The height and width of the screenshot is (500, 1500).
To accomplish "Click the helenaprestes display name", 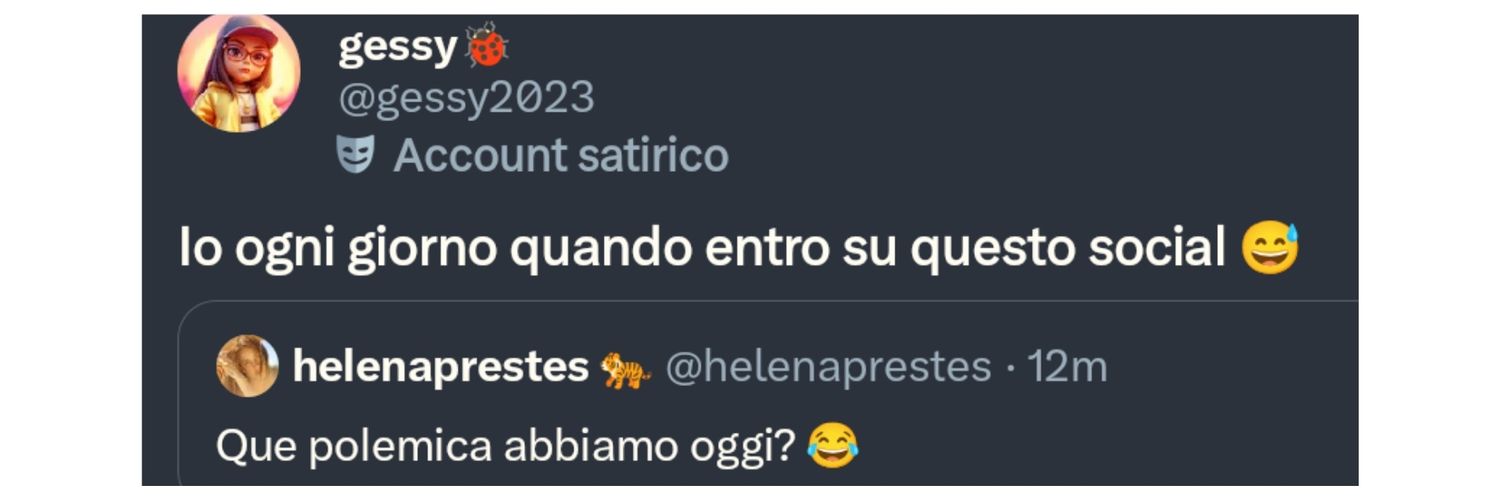I will [x=441, y=368].
